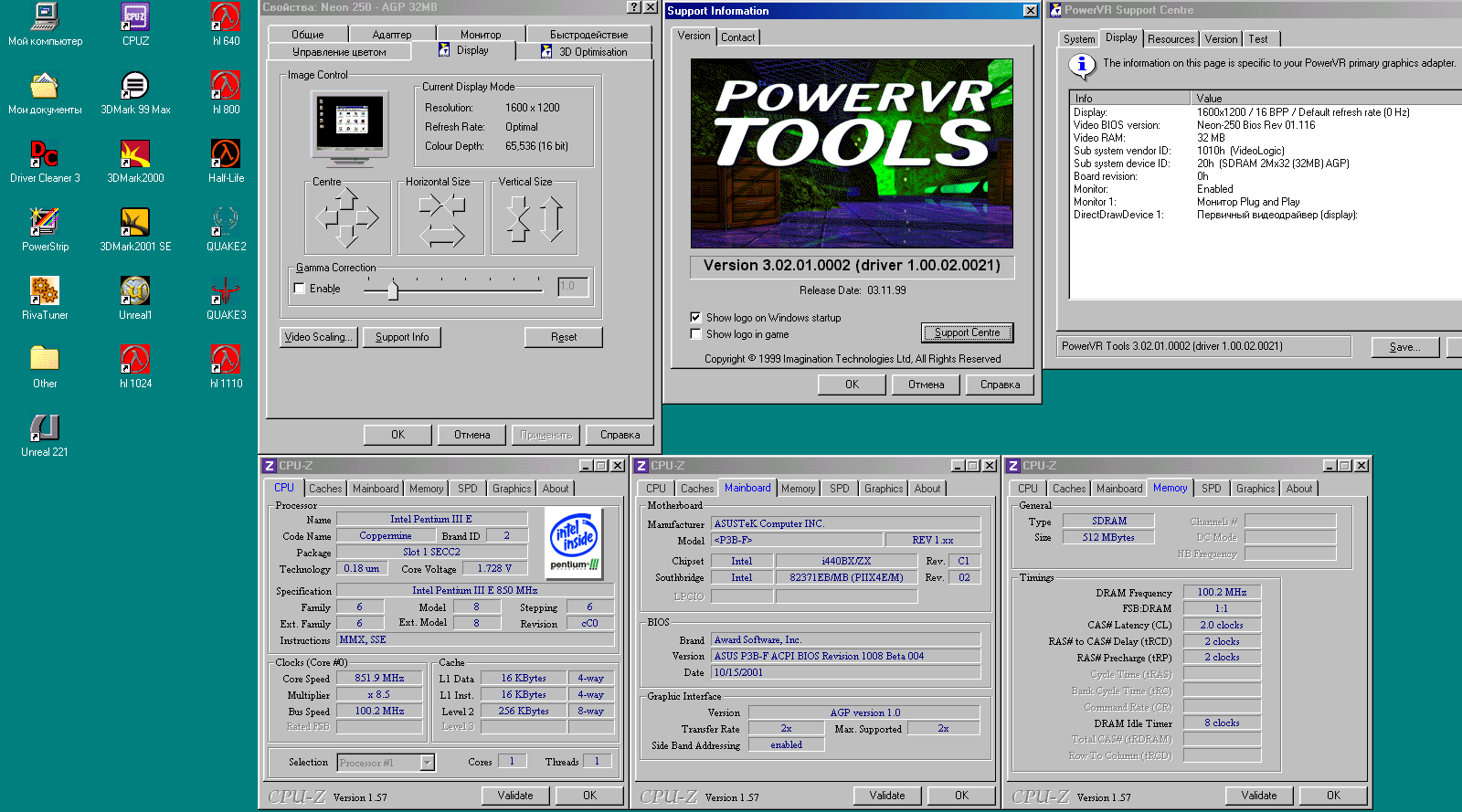
Task: Click the memory size value 512 MBytes
Action: pos(1108,537)
